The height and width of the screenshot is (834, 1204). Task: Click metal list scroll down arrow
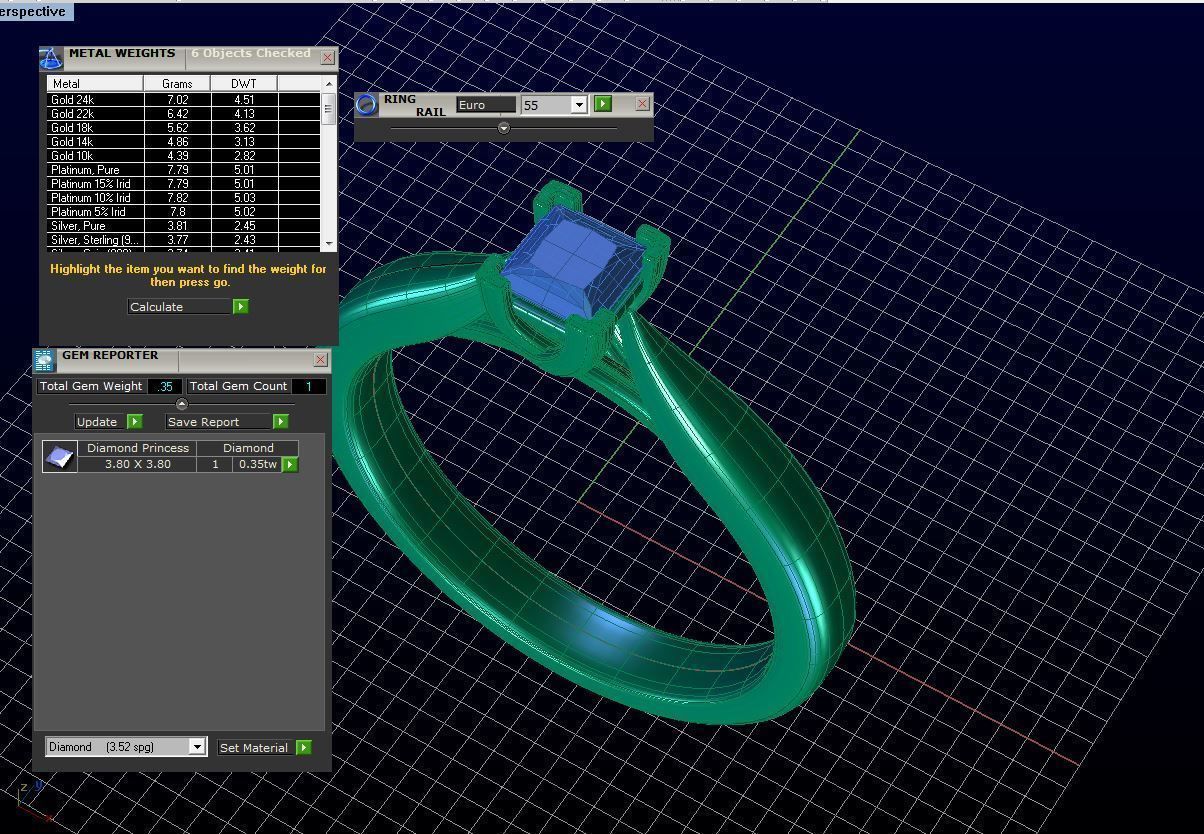328,243
